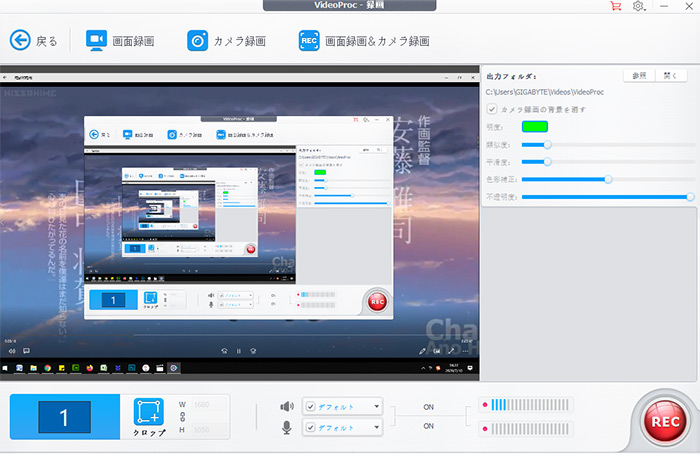Adjust the 類似度 slider handle
The width and height of the screenshot is (700, 454).
coord(547,145)
